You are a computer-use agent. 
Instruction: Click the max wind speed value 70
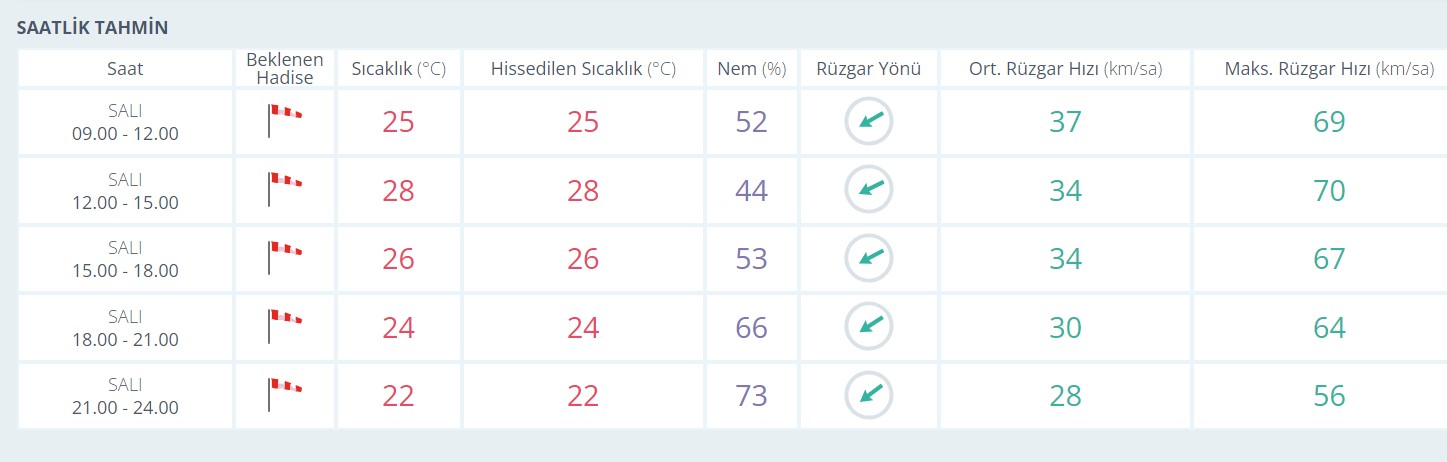coord(1329,190)
